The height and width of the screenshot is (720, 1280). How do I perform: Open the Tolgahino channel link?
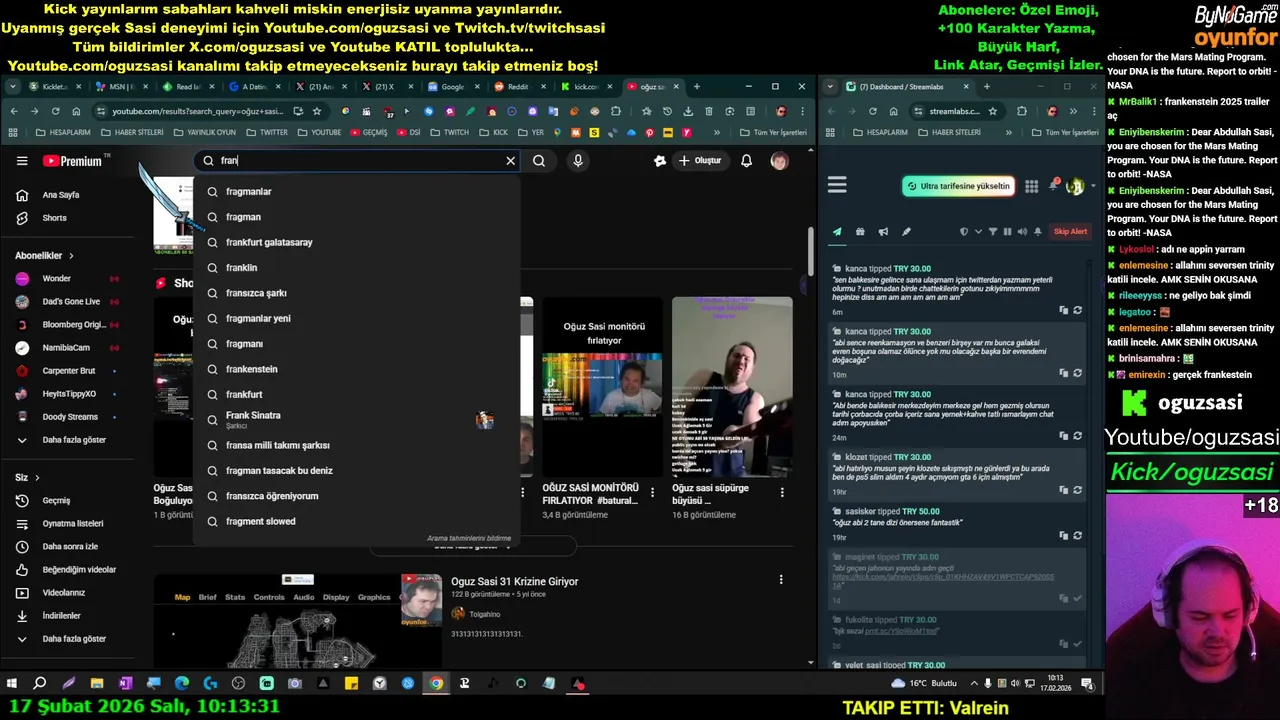click(484, 614)
